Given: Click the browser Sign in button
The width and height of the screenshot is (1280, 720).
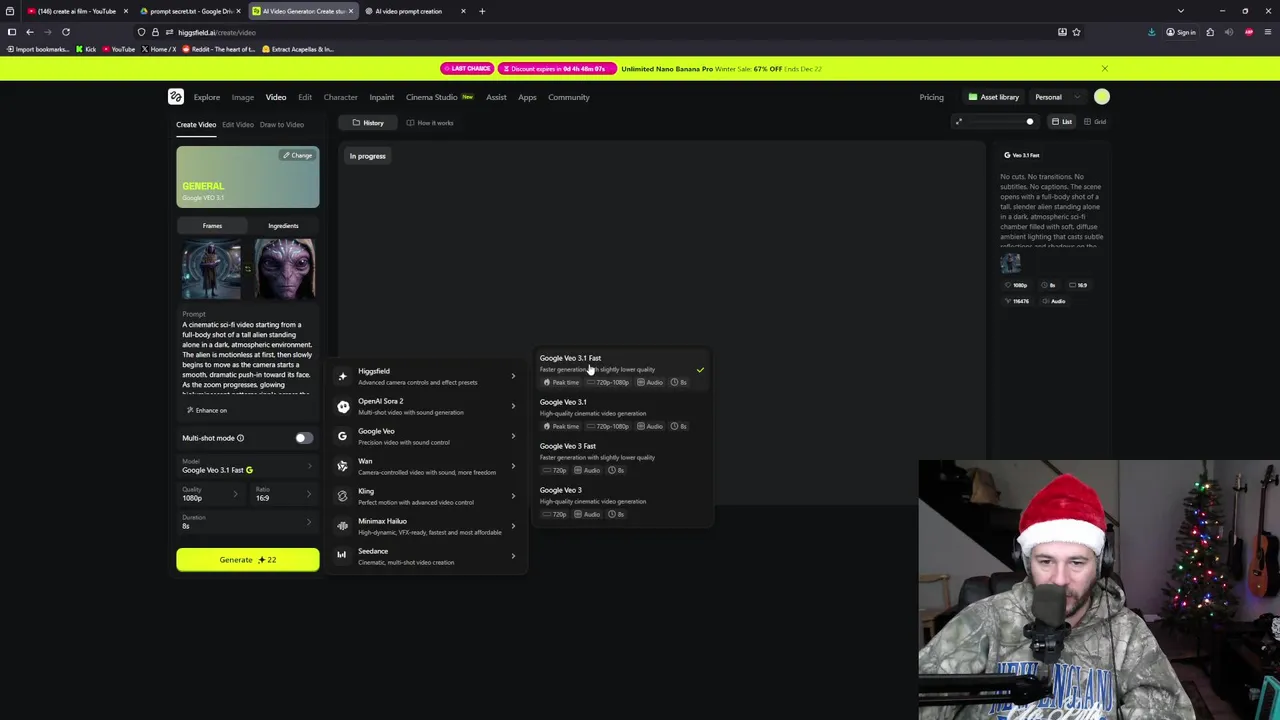Looking at the screenshot, I should click(x=1180, y=32).
